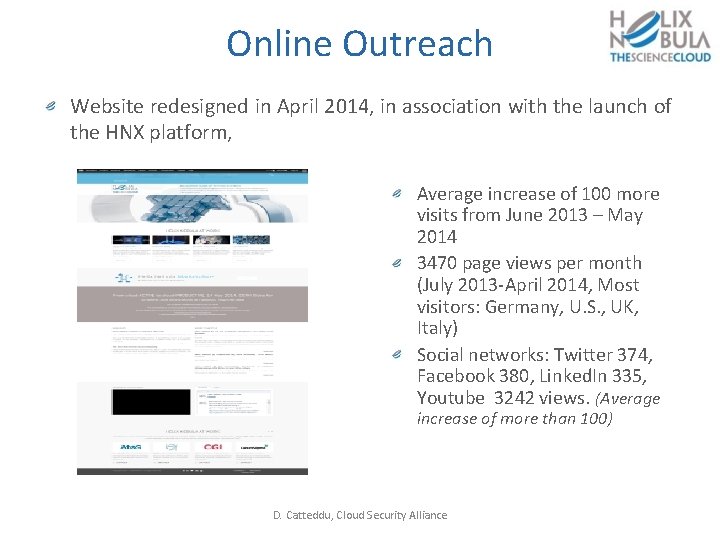This screenshot has height=540, width=720.
Task: Click the 'Online Outreach' slide title
Action: pyautogui.click(x=360, y=44)
